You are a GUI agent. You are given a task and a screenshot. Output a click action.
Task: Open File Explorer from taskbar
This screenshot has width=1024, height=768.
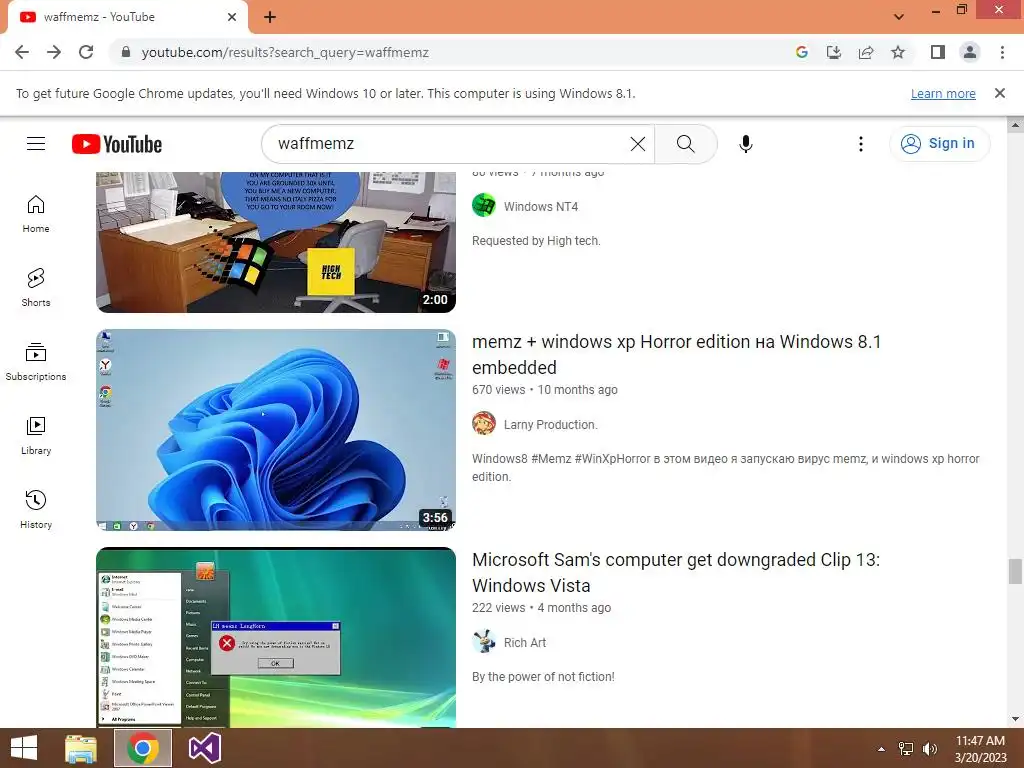(x=81, y=748)
